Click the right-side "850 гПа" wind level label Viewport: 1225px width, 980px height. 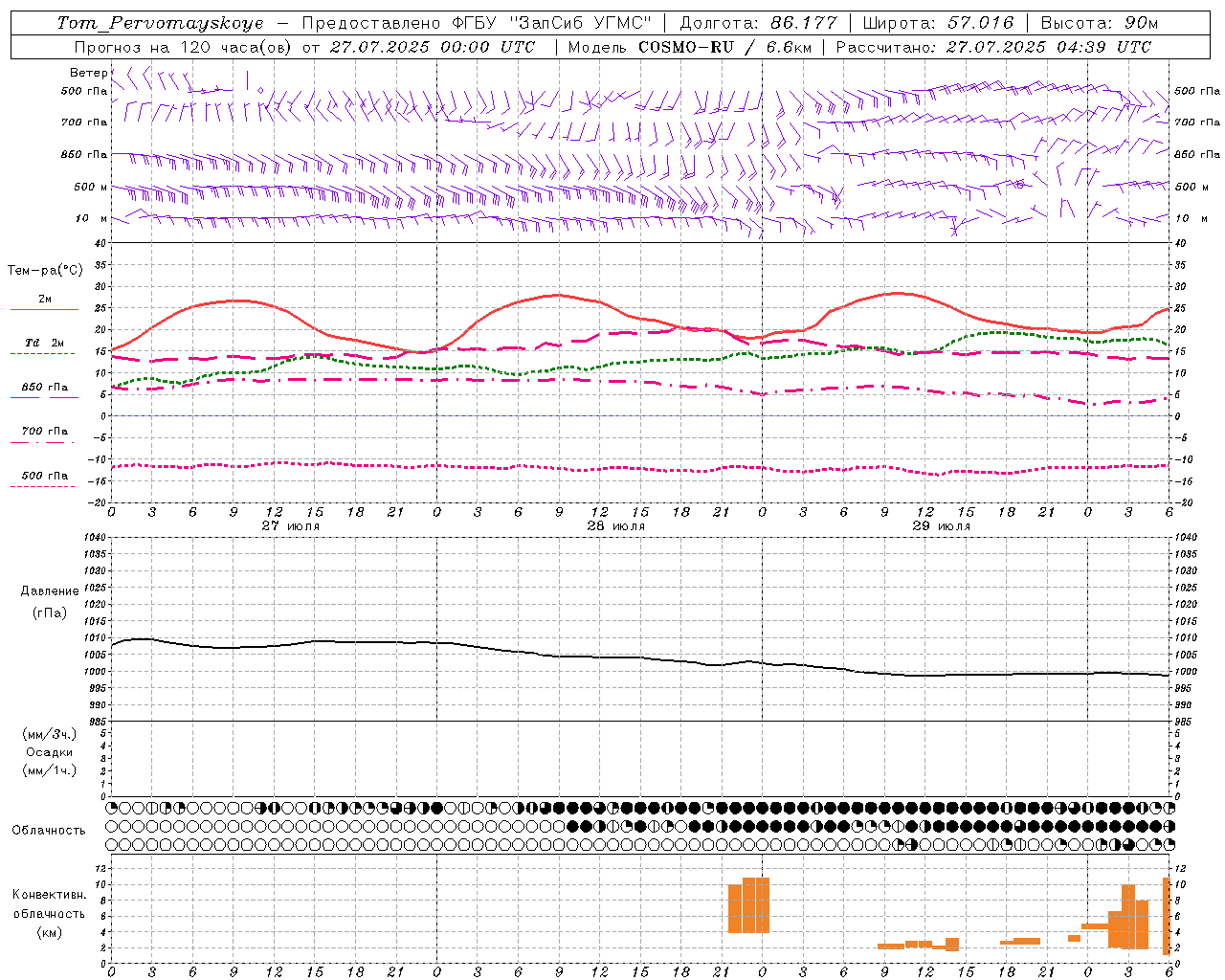pyautogui.click(x=1197, y=154)
